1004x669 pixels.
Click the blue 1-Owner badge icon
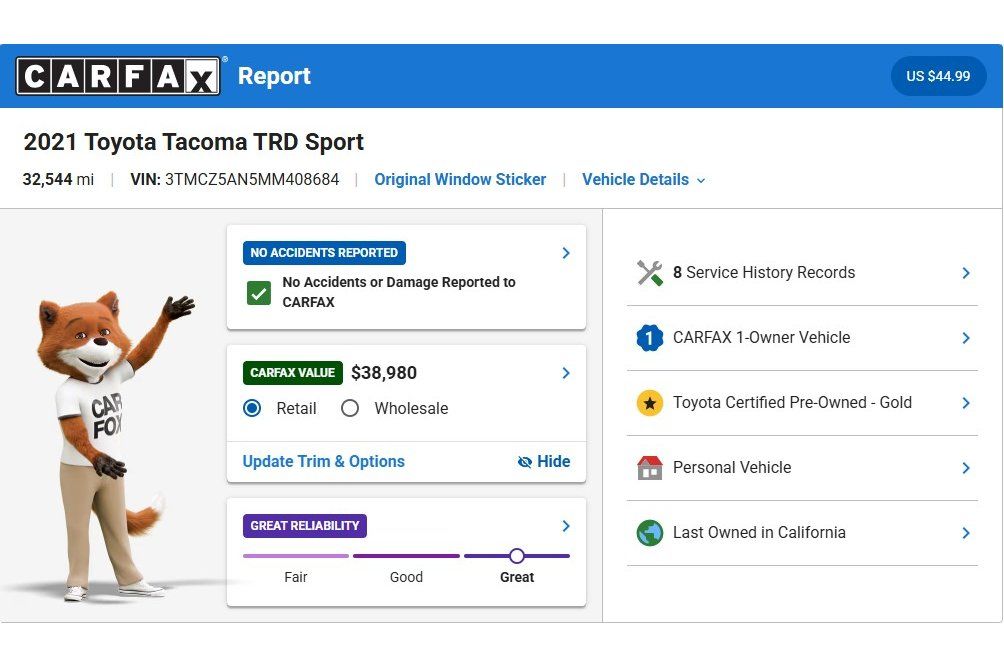click(649, 338)
